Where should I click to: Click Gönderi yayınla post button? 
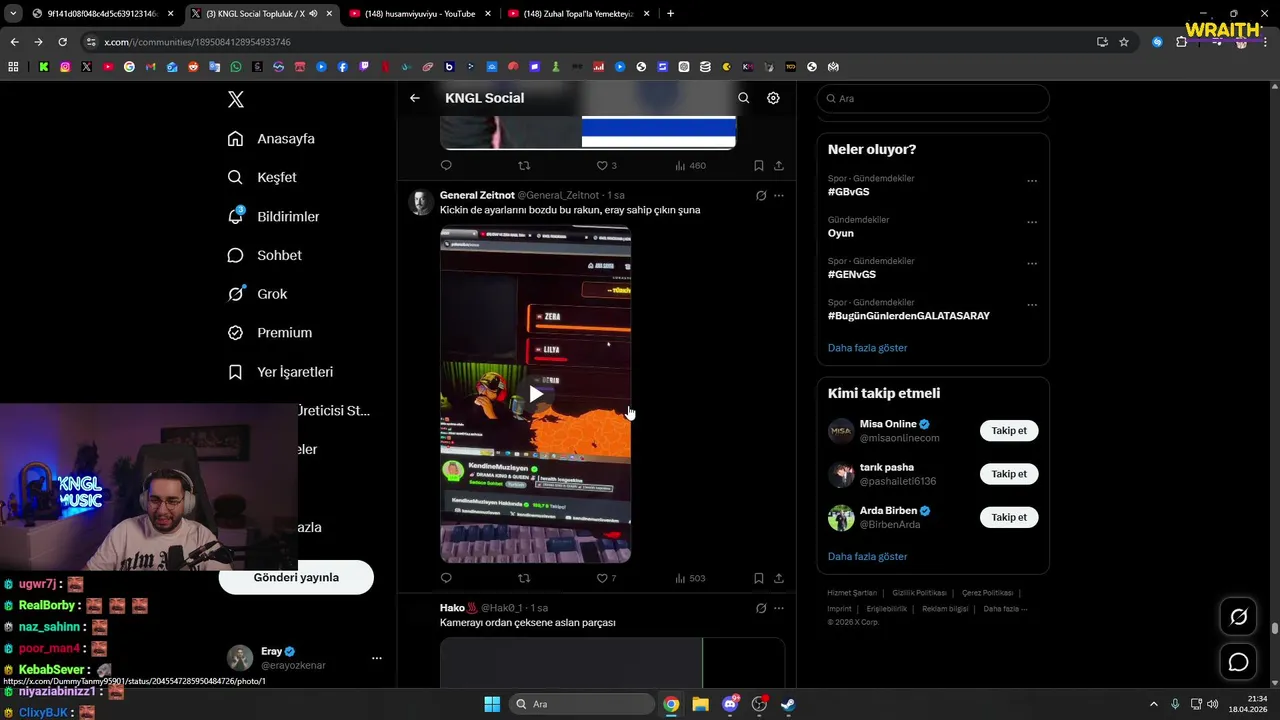coord(296,577)
